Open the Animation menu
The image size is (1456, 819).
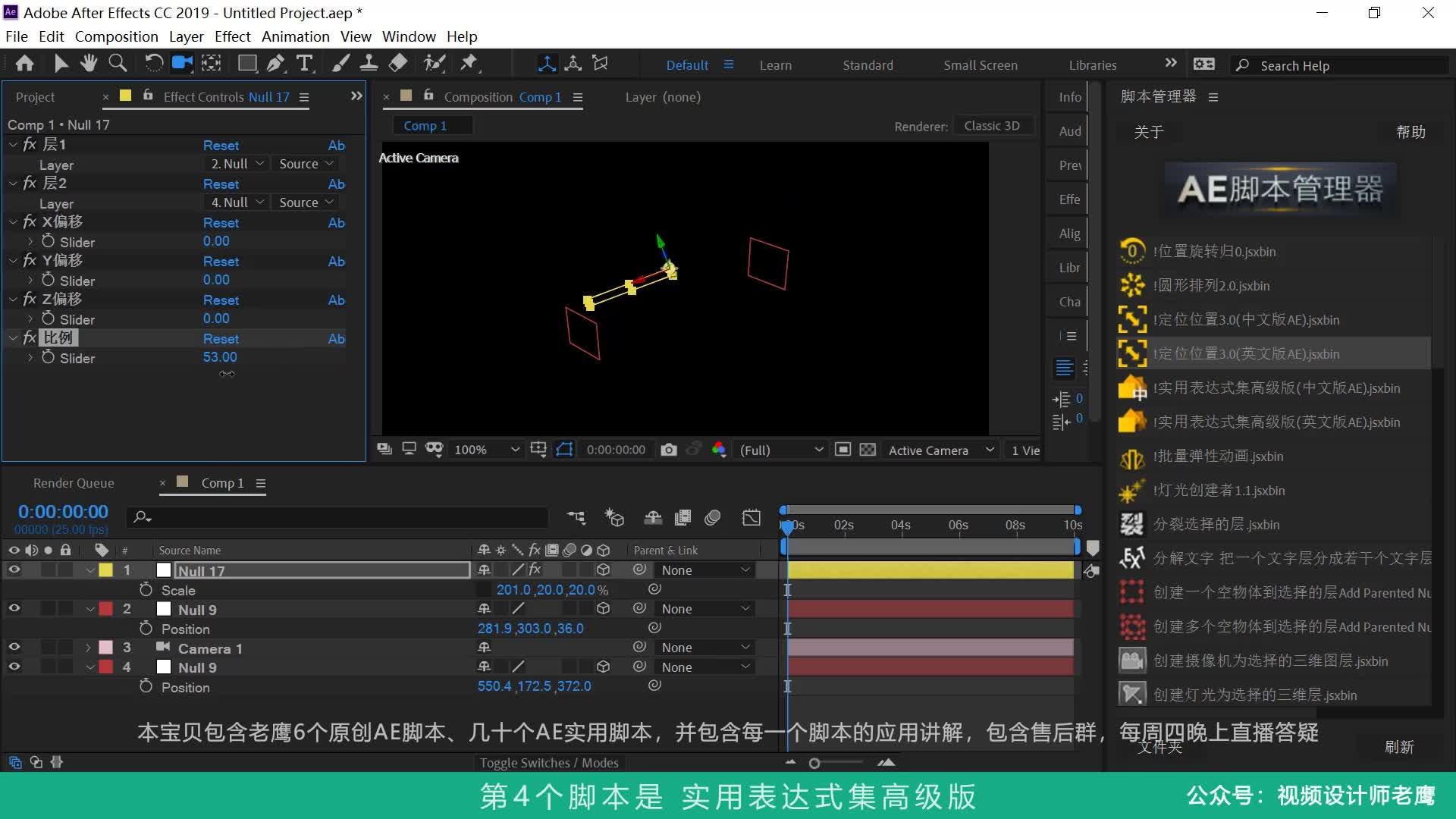click(295, 36)
